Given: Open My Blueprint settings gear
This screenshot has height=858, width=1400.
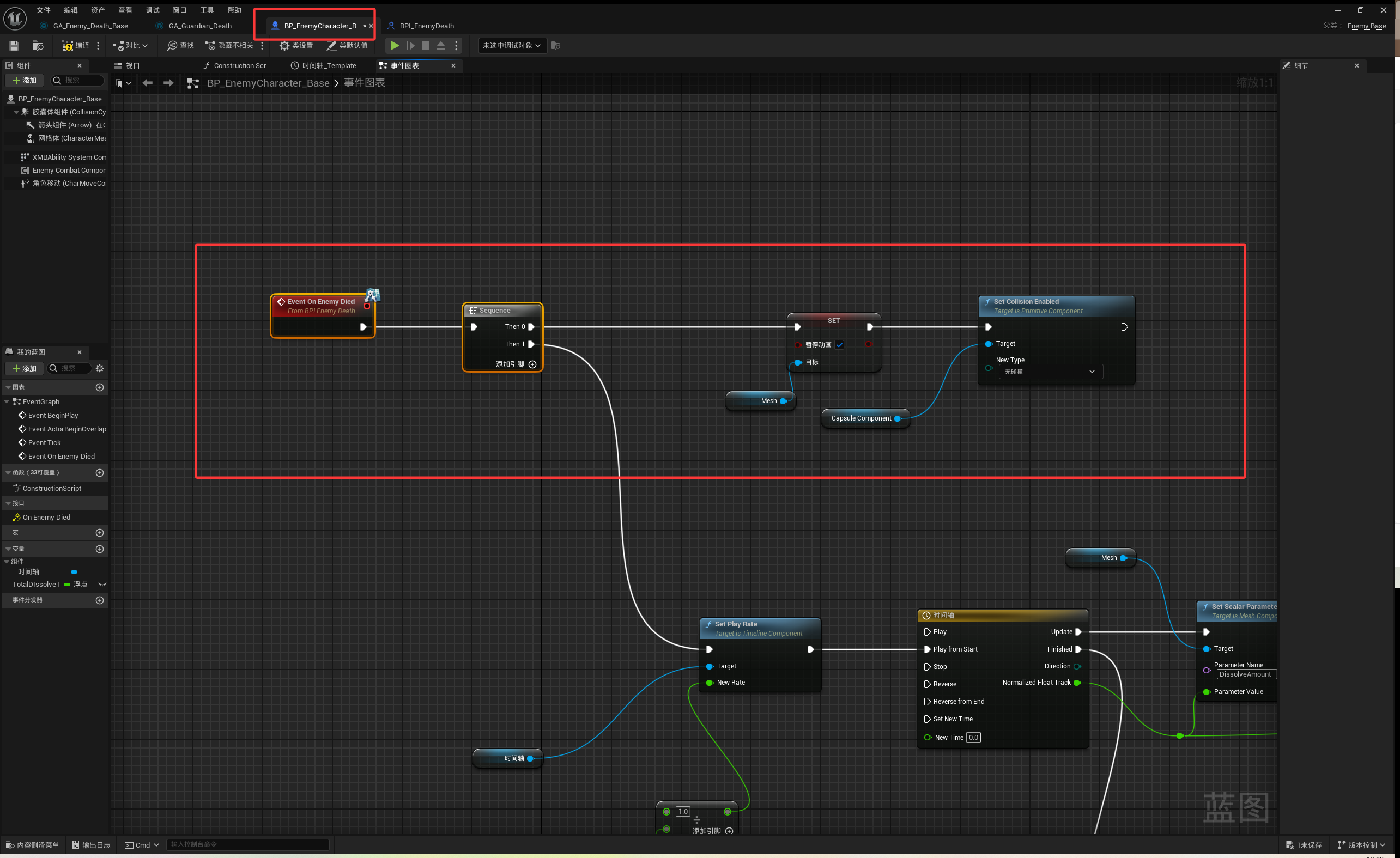Looking at the screenshot, I should pyautogui.click(x=100, y=368).
